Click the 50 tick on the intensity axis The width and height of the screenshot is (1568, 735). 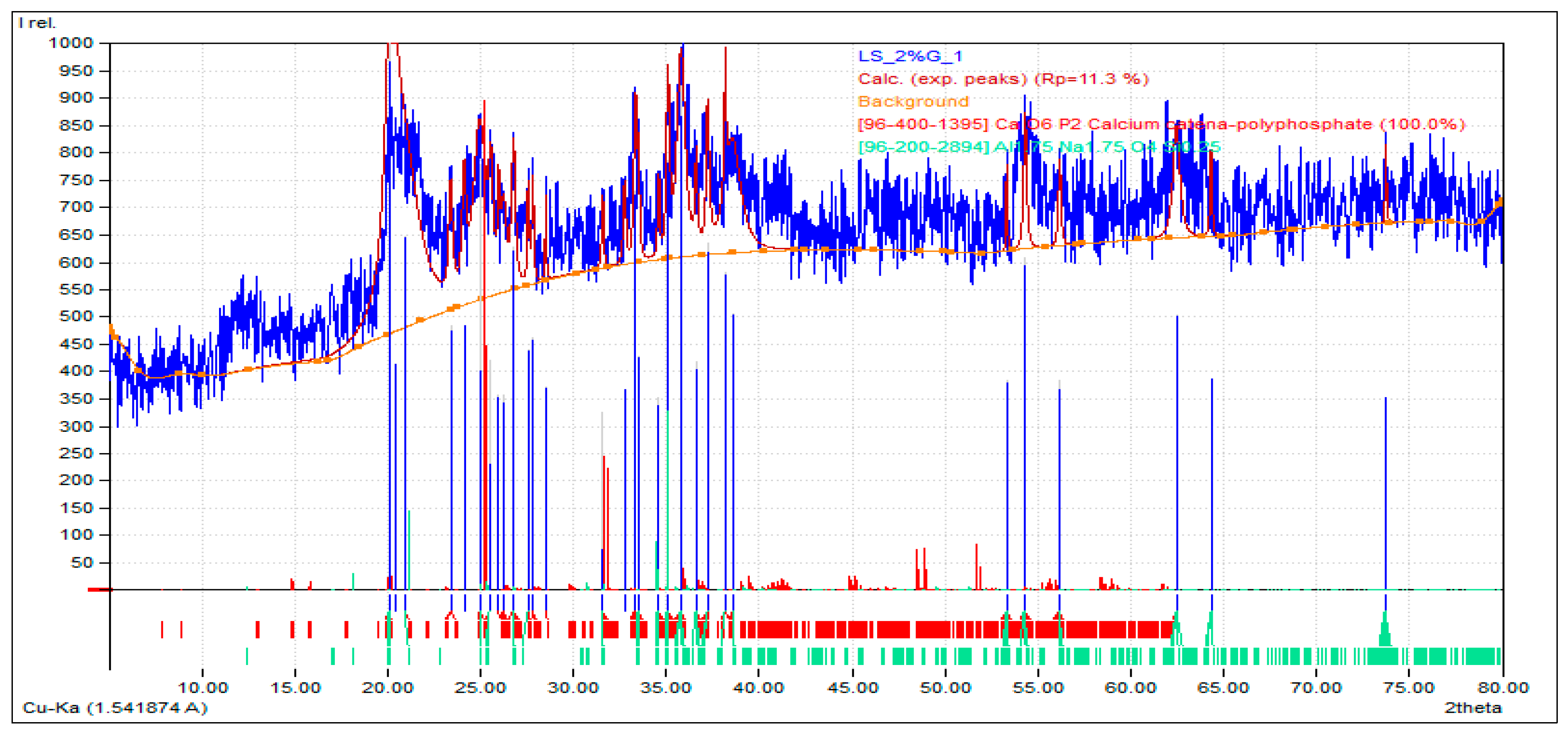(x=82, y=562)
